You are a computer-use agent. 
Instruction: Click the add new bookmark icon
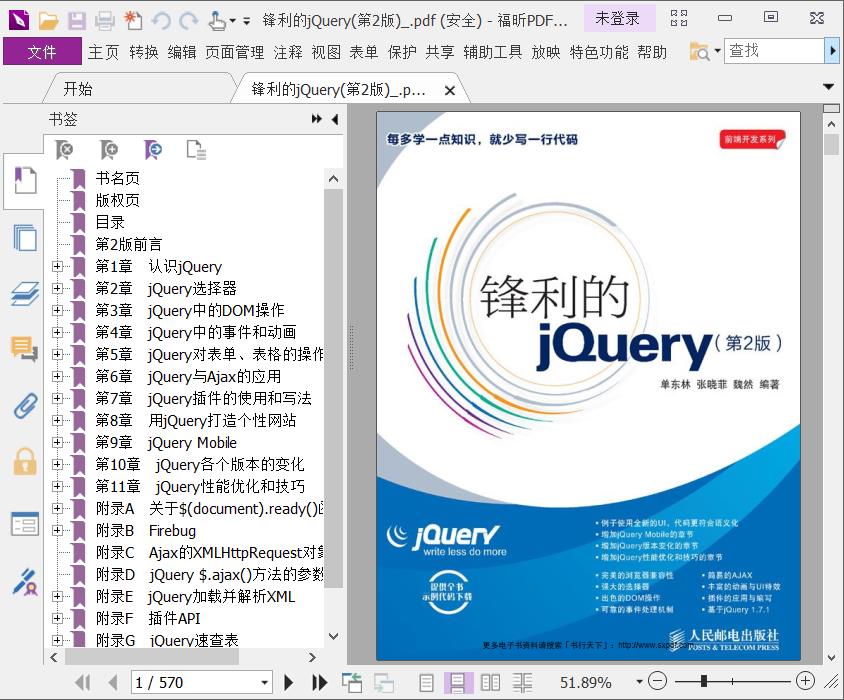(109, 150)
